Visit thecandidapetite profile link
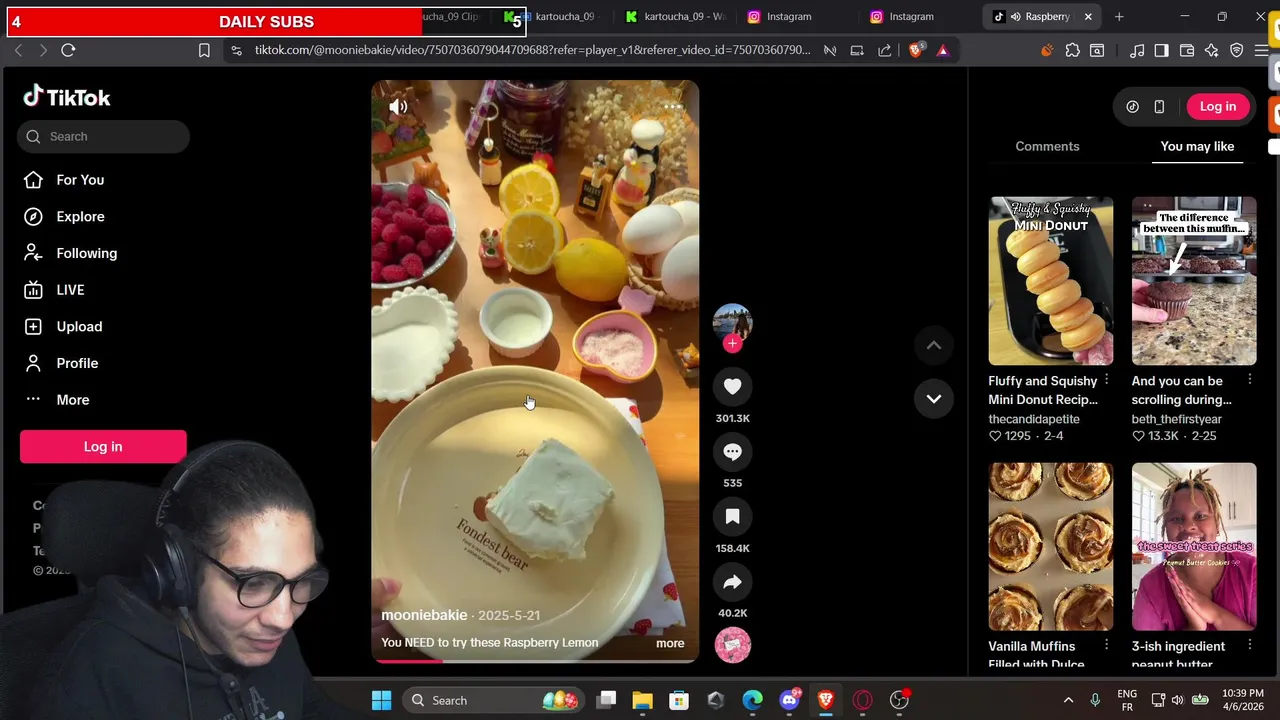 [1033, 419]
